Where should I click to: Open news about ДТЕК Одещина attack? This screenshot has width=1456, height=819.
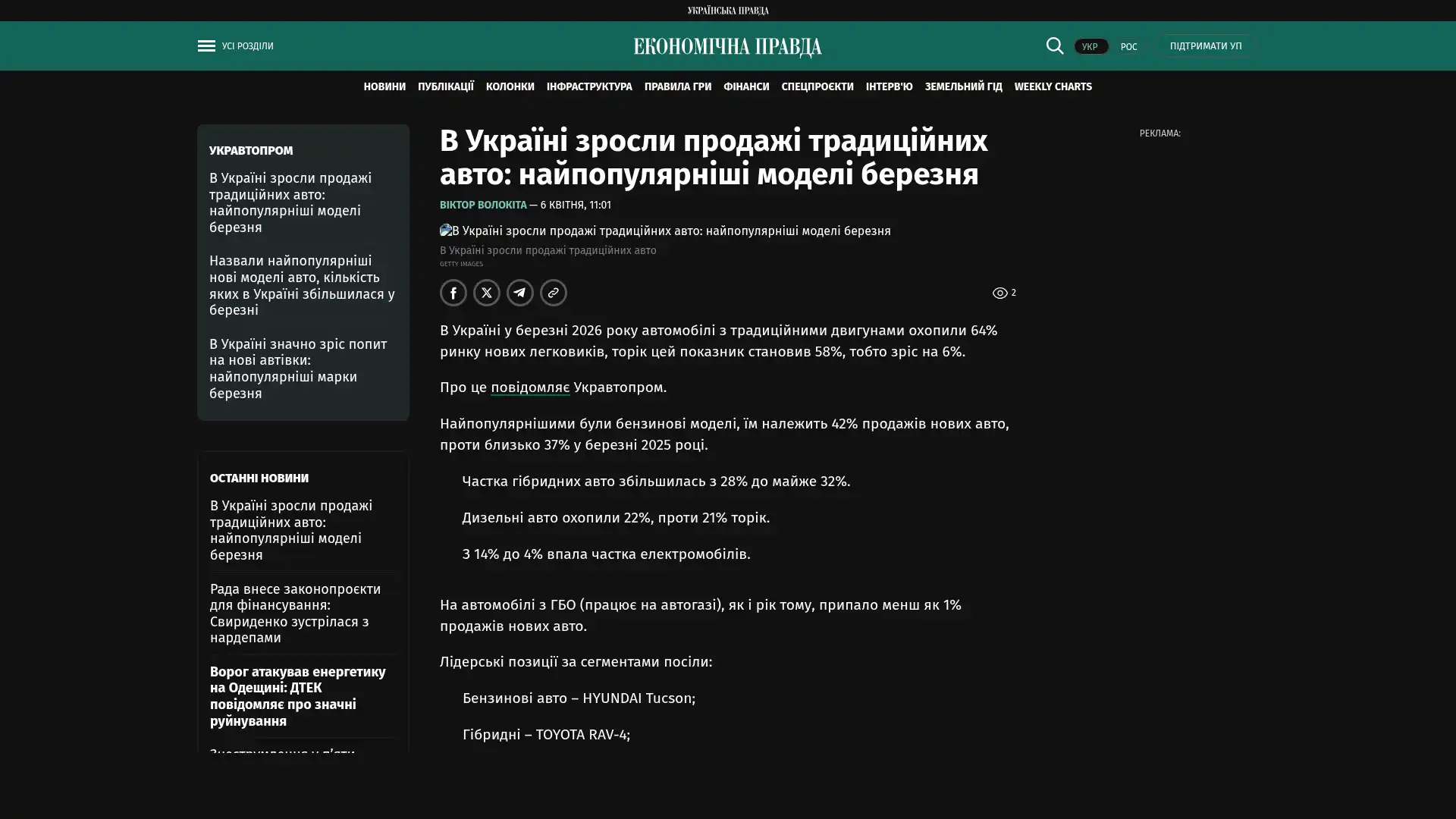click(297, 696)
